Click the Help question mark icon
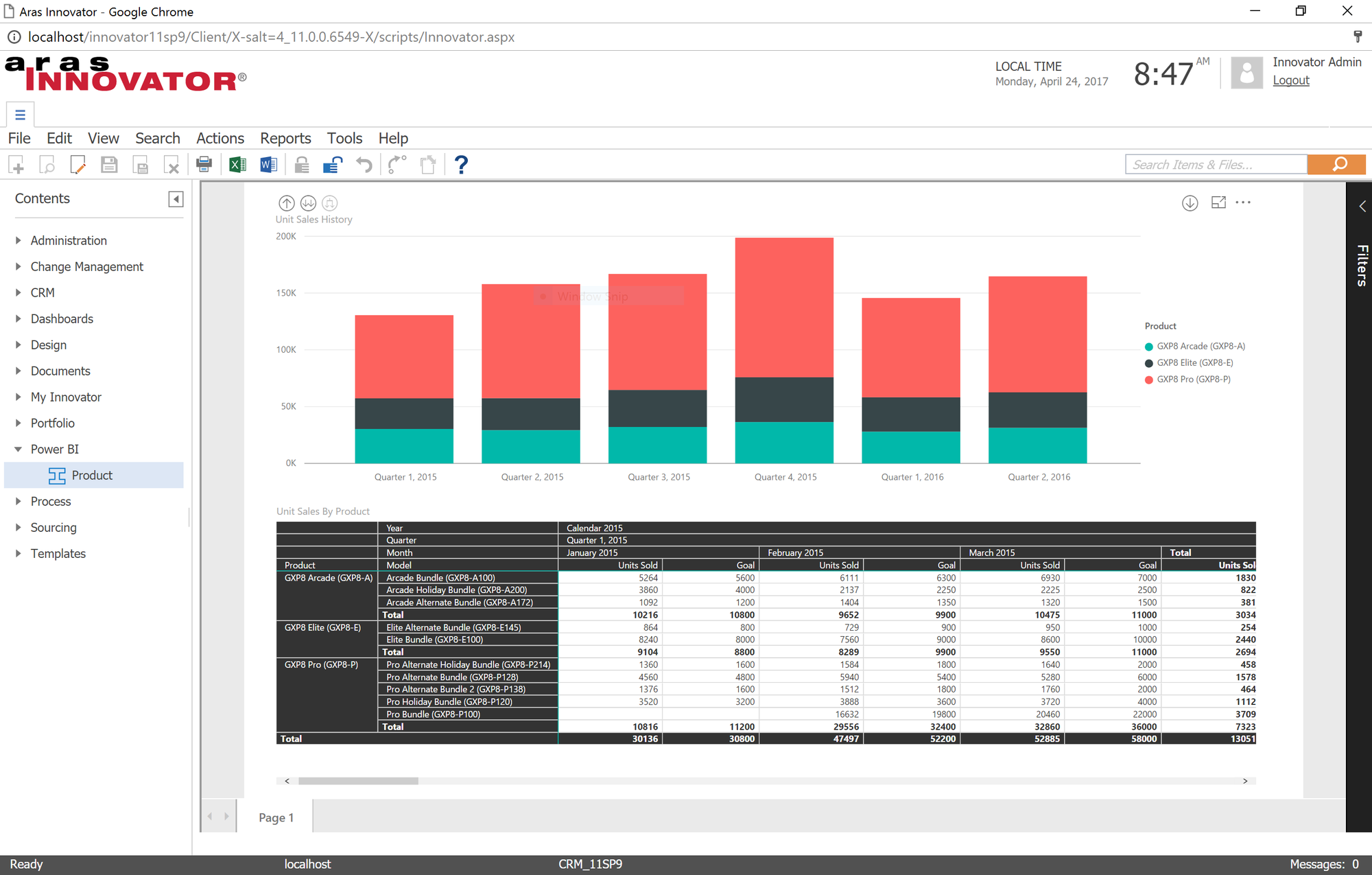The height and width of the screenshot is (875, 1372). pos(461,165)
